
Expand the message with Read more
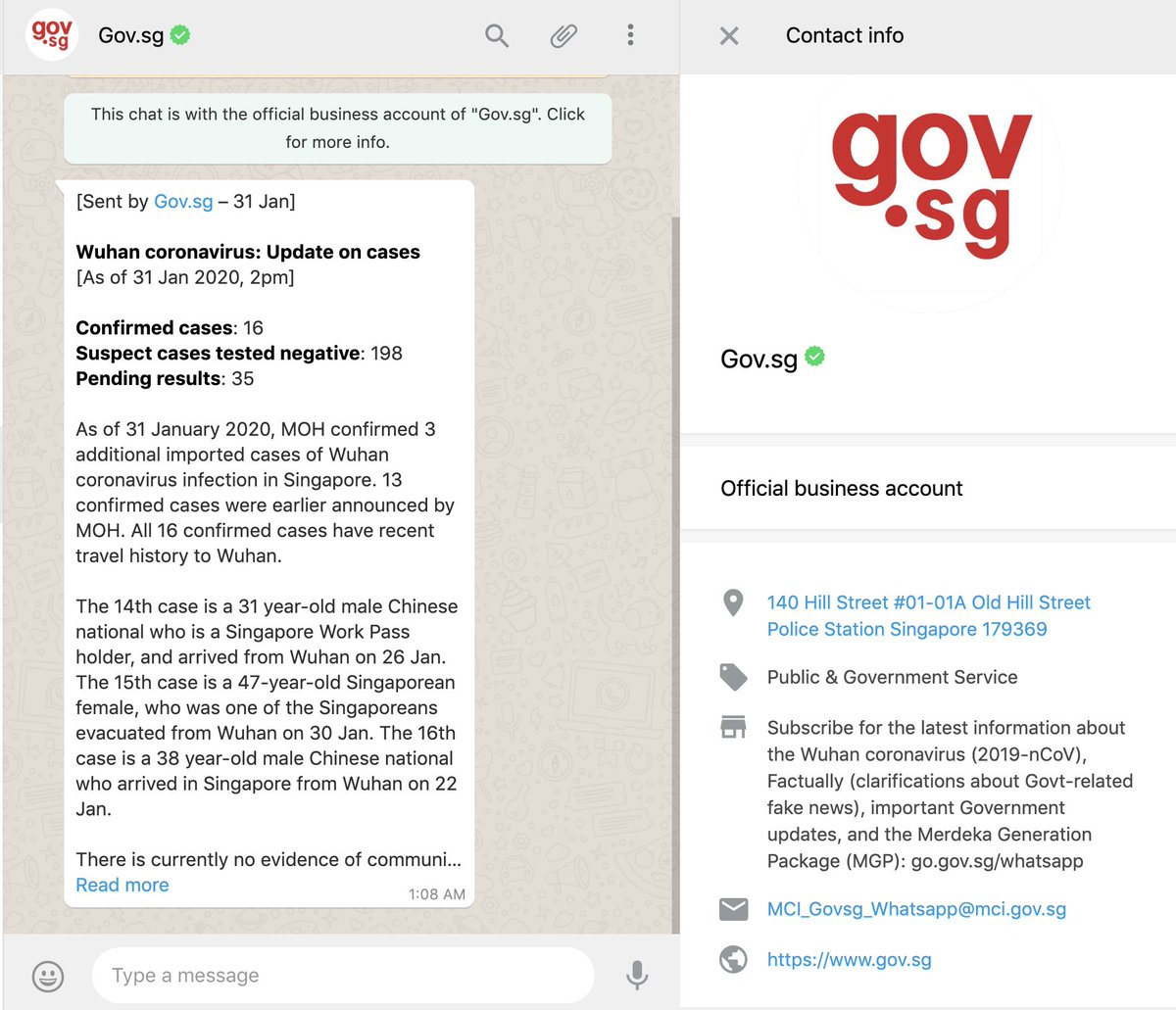122,885
